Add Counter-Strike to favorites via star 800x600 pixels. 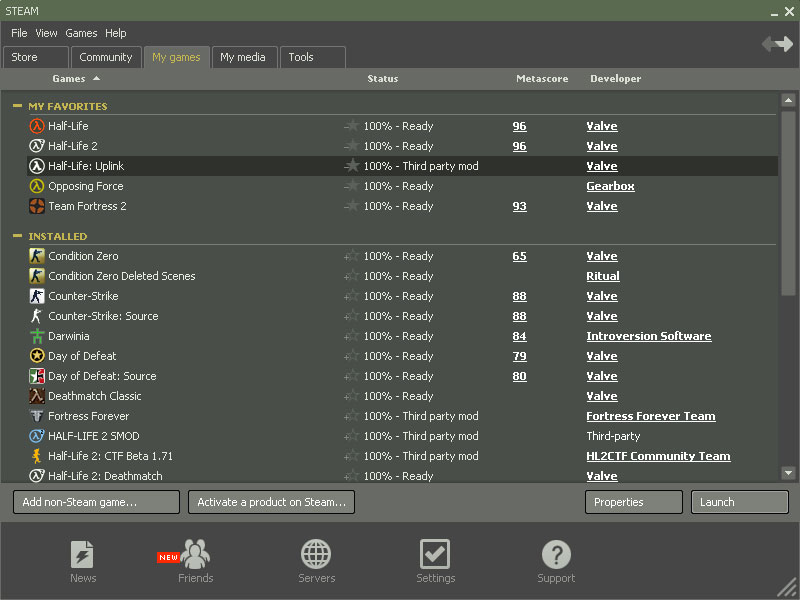[x=352, y=295]
